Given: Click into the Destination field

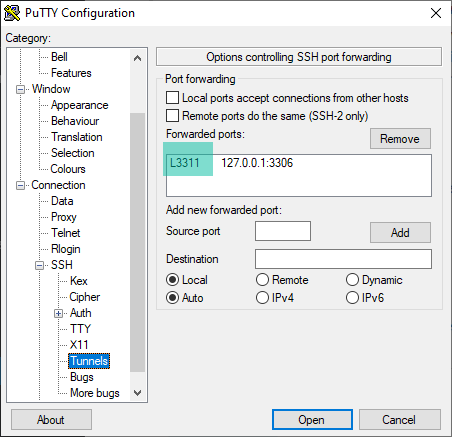Looking at the screenshot, I should click(x=343, y=259).
